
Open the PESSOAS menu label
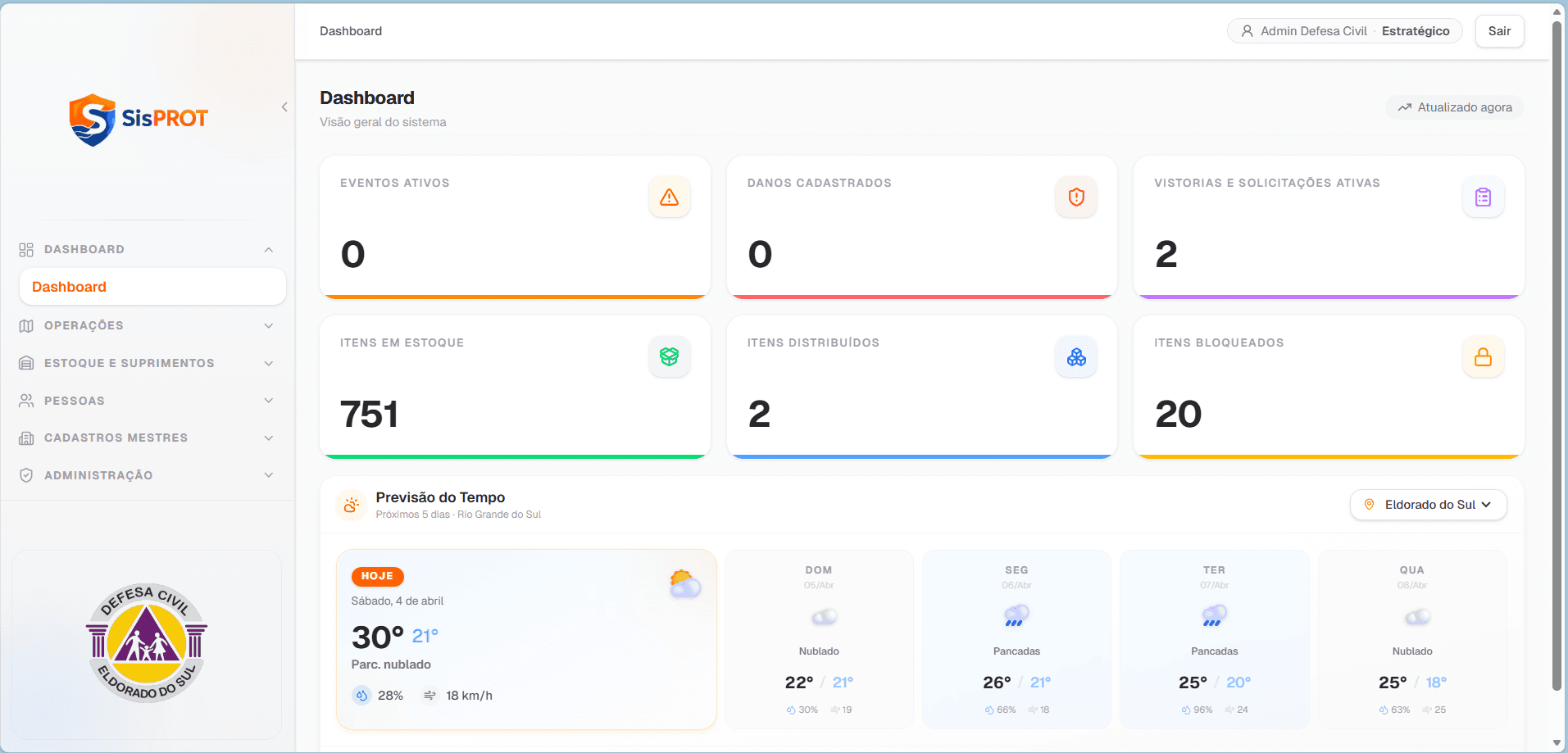(x=75, y=401)
